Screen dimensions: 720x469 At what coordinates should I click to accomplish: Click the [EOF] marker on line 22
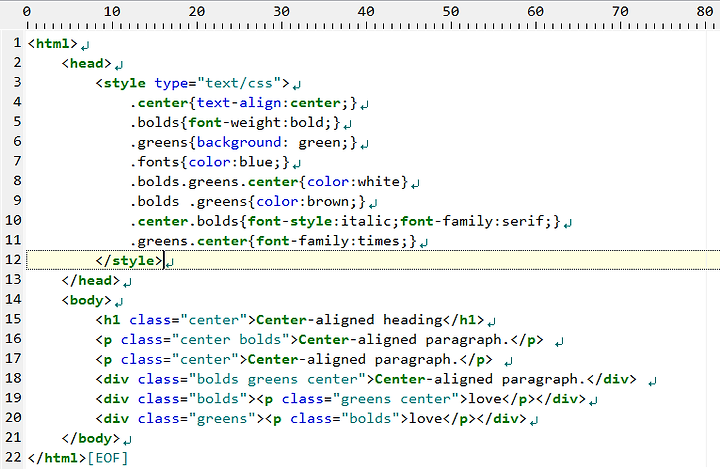click(x=107, y=458)
